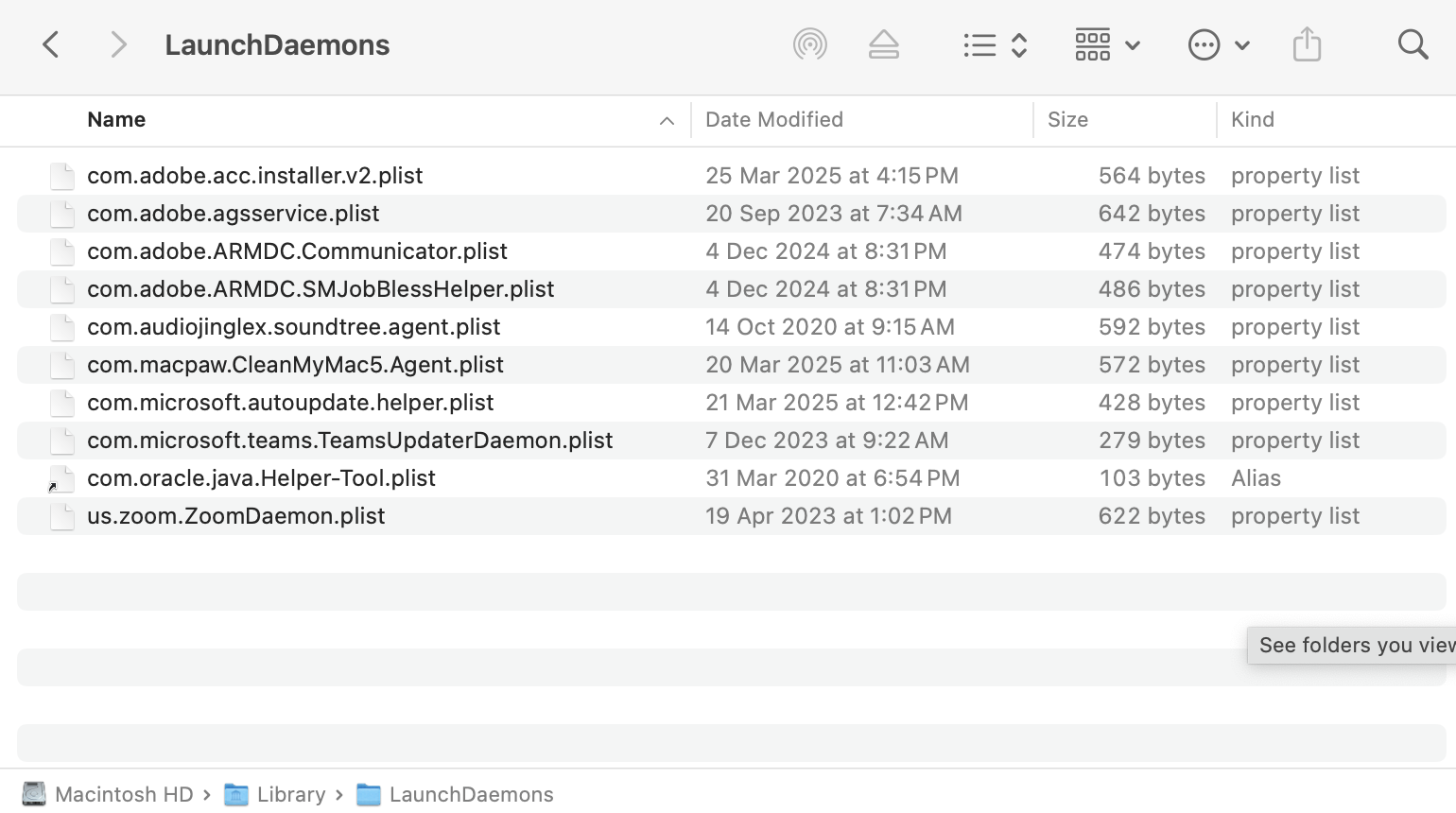Sort files by Kind column header

coord(1252,120)
